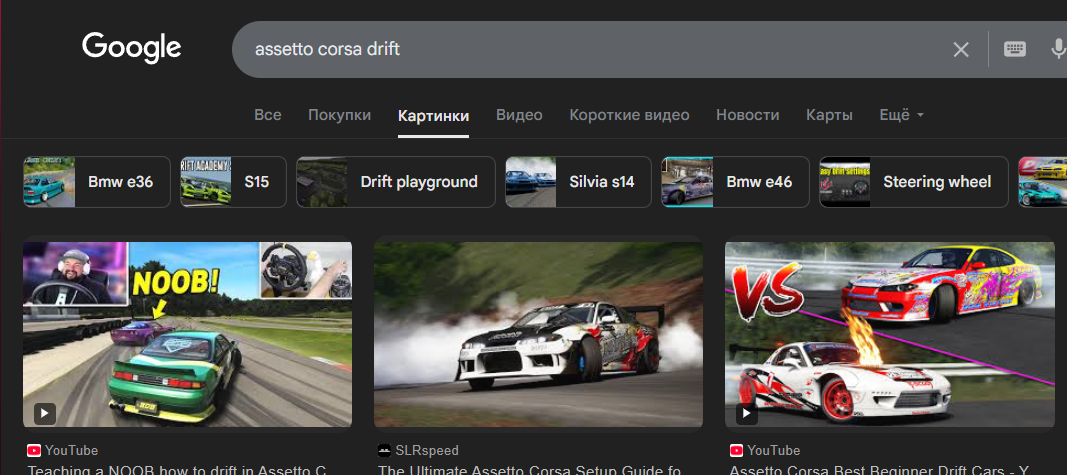This screenshot has height=475, width=1067.
Task: Open the Короткие видео tab
Action: point(629,115)
